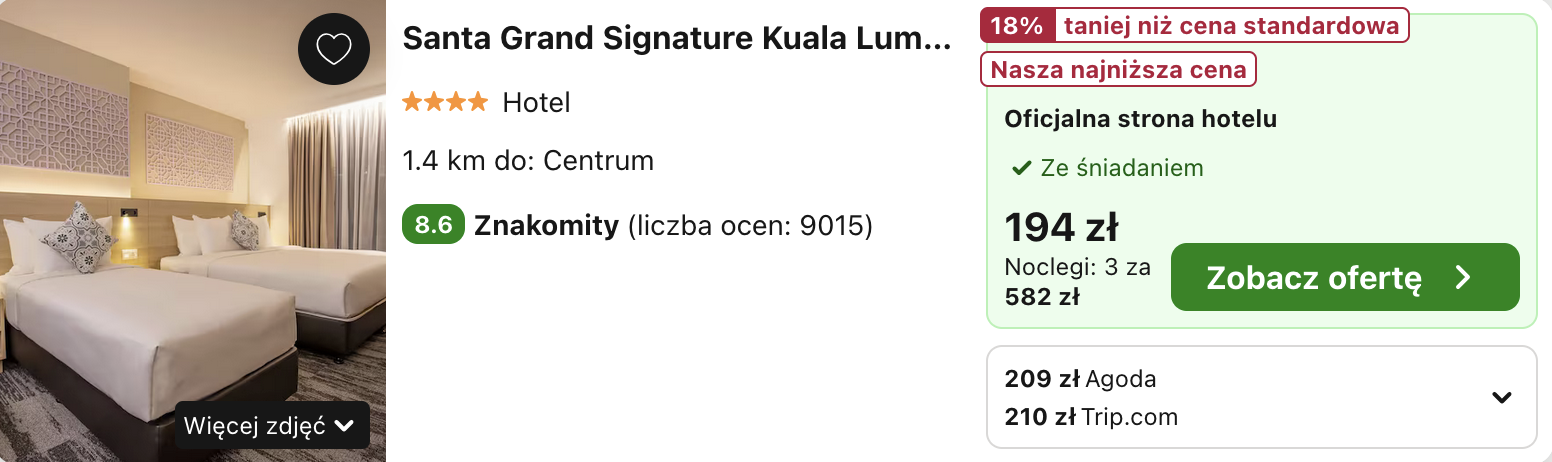Click the four-star rating icons

tap(445, 102)
